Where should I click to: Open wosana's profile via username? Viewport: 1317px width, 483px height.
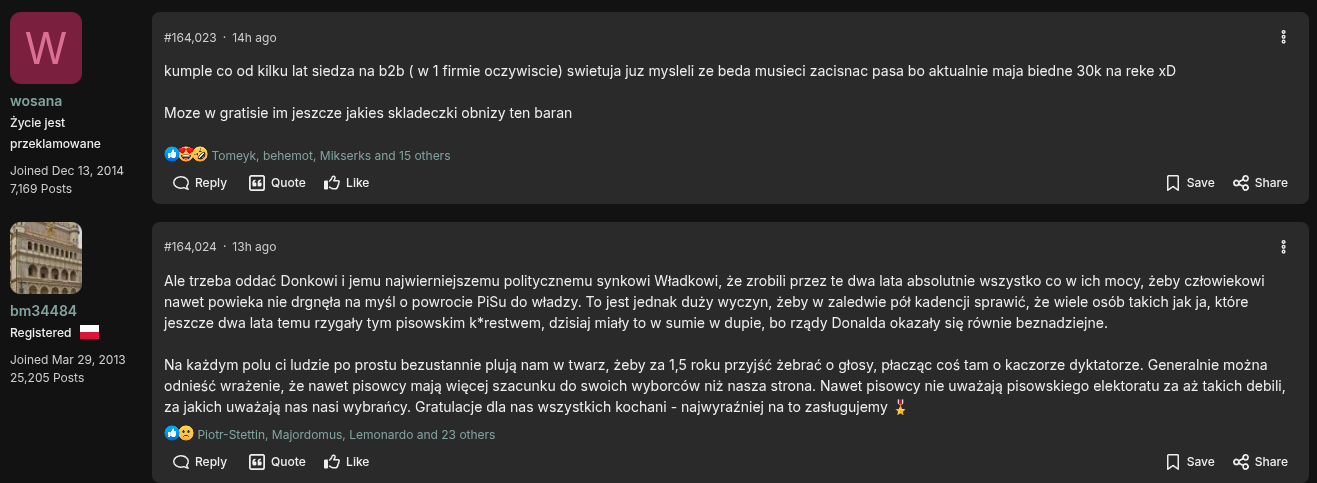click(36, 101)
